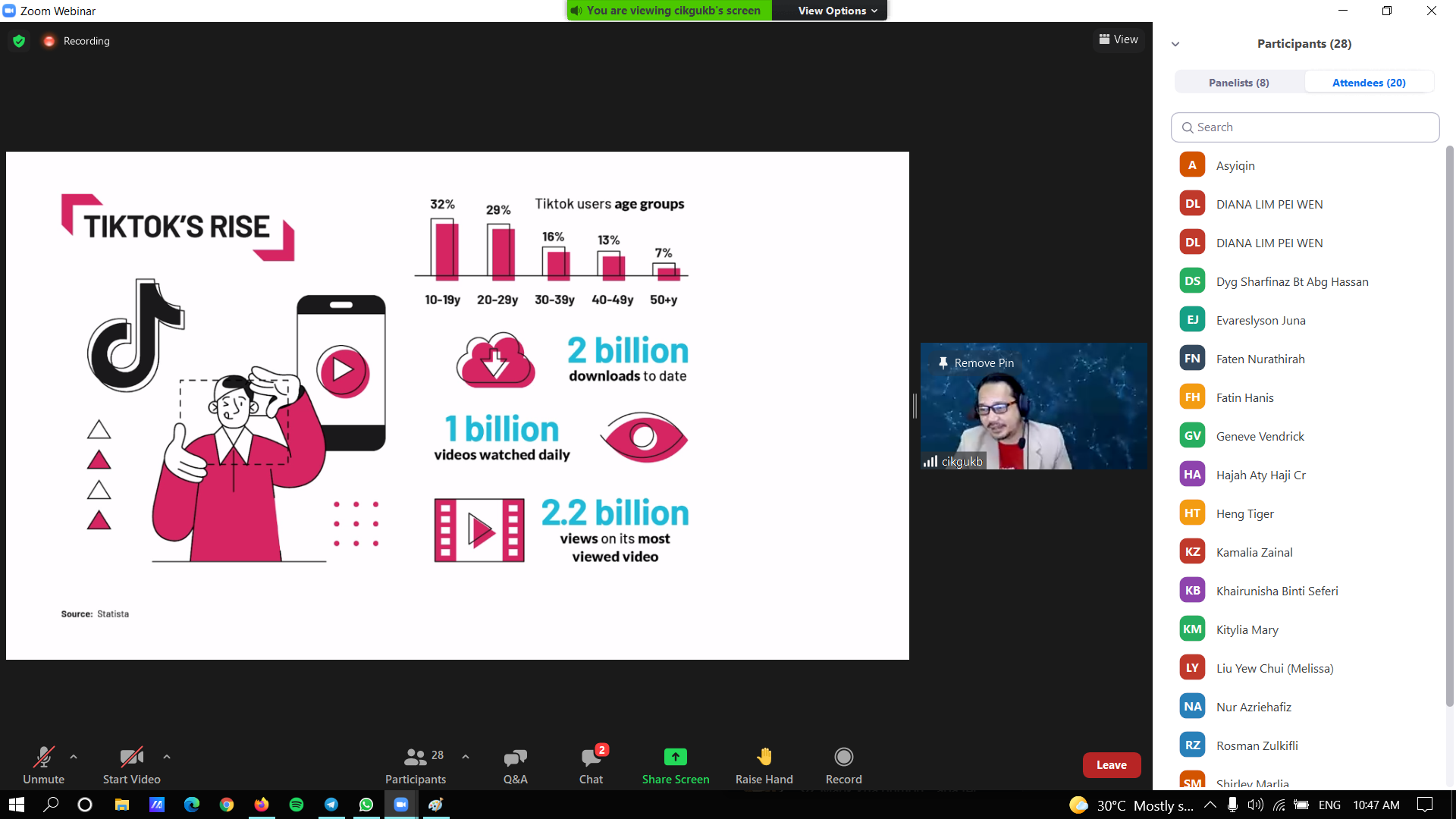Leave the webinar
Image resolution: width=1456 pixels, height=819 pixels.
coord(1111,765)
